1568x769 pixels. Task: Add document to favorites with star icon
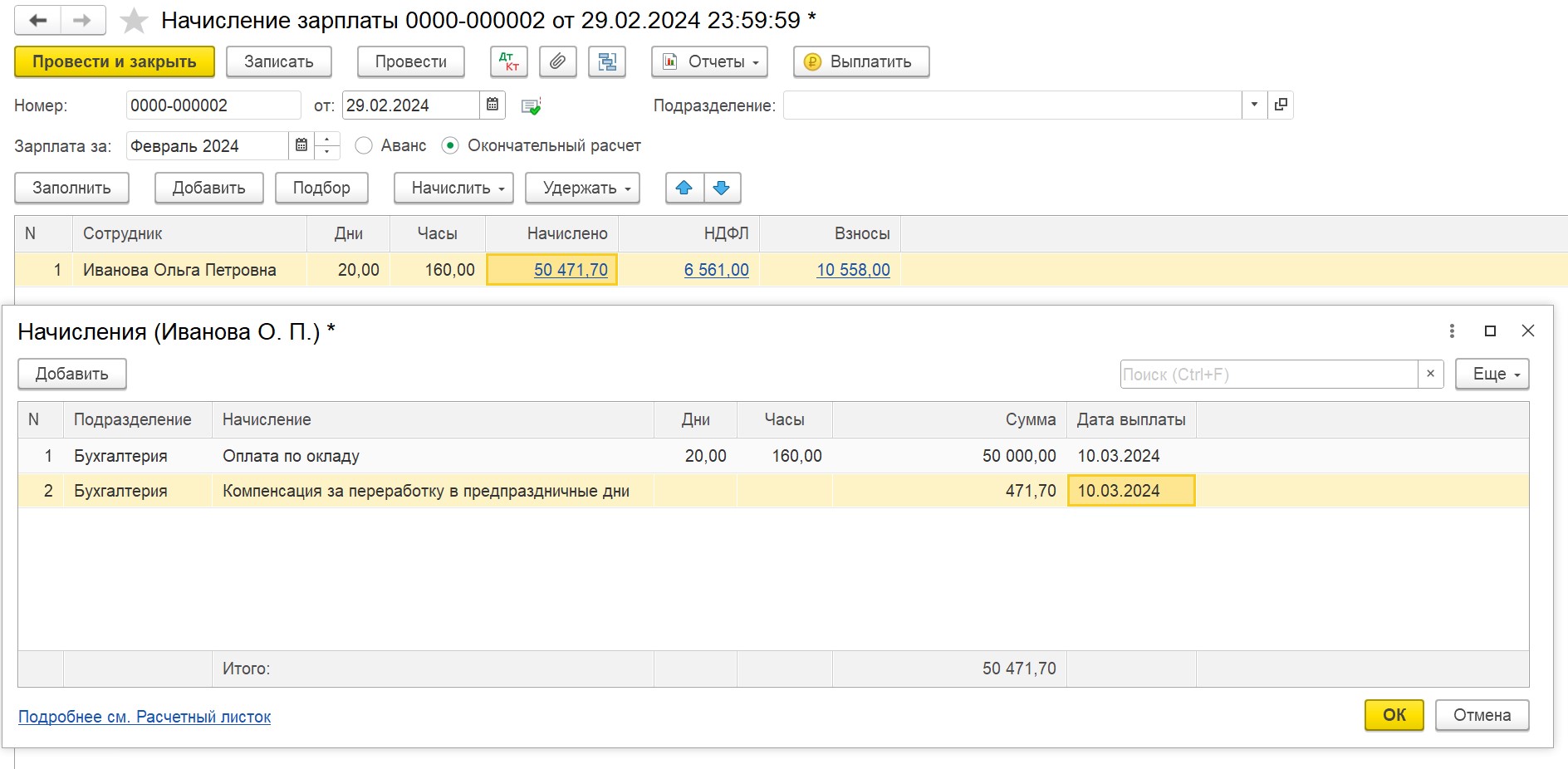[x=134, y=21]
